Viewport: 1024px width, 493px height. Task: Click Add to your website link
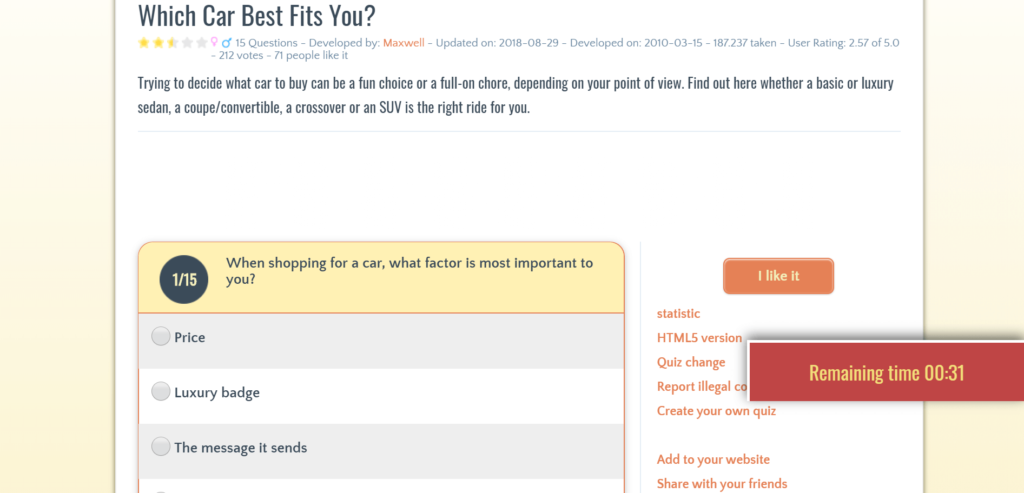(x=713, y=460)
